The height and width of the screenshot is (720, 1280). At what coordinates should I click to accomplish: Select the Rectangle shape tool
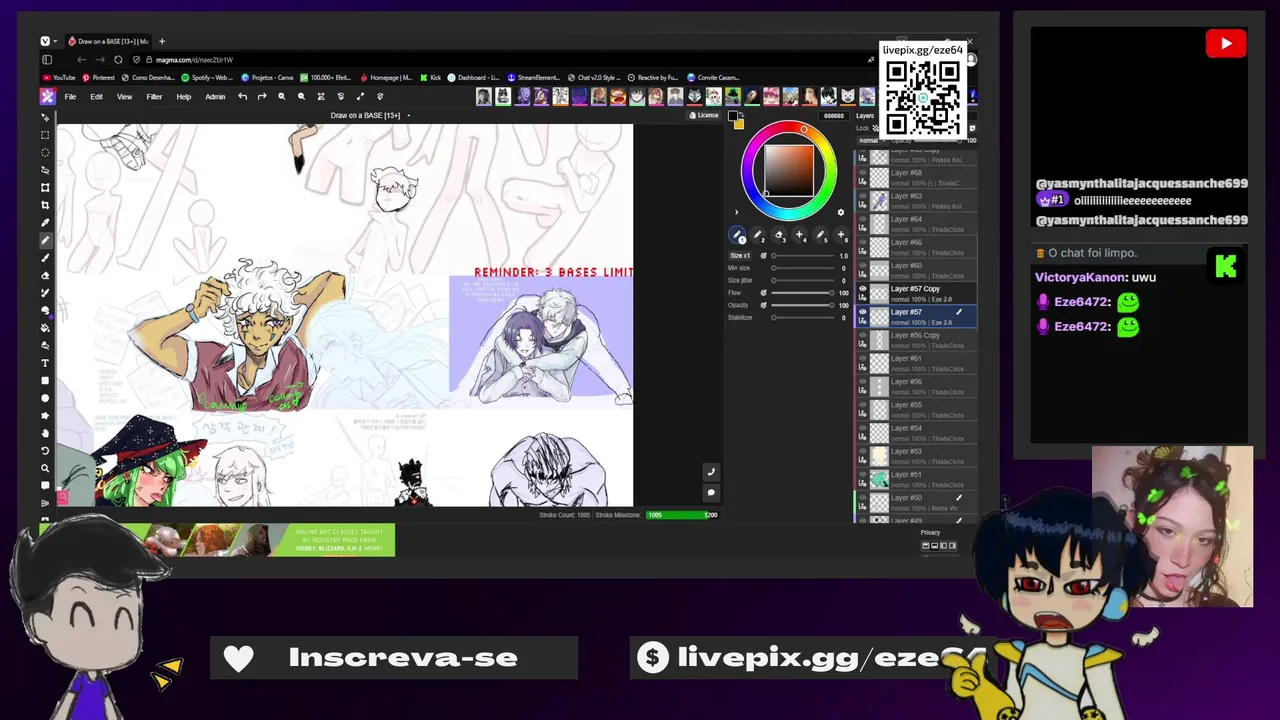coord(45,380)
